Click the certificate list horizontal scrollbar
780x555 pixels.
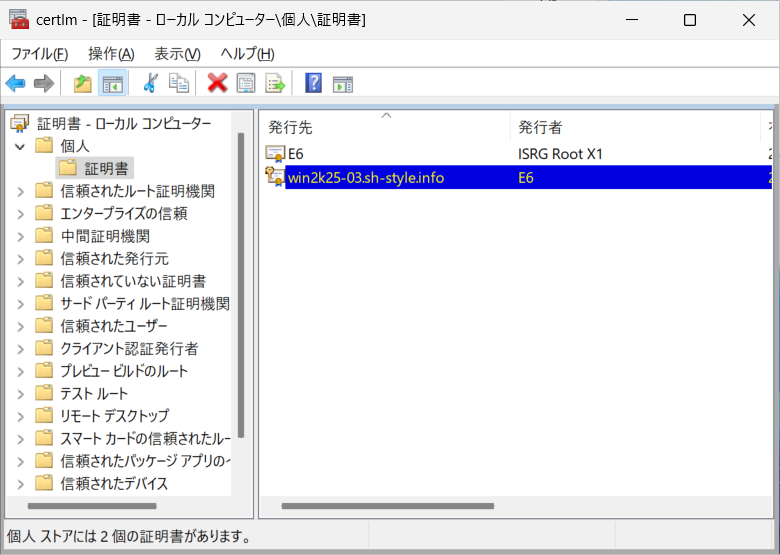388,506
